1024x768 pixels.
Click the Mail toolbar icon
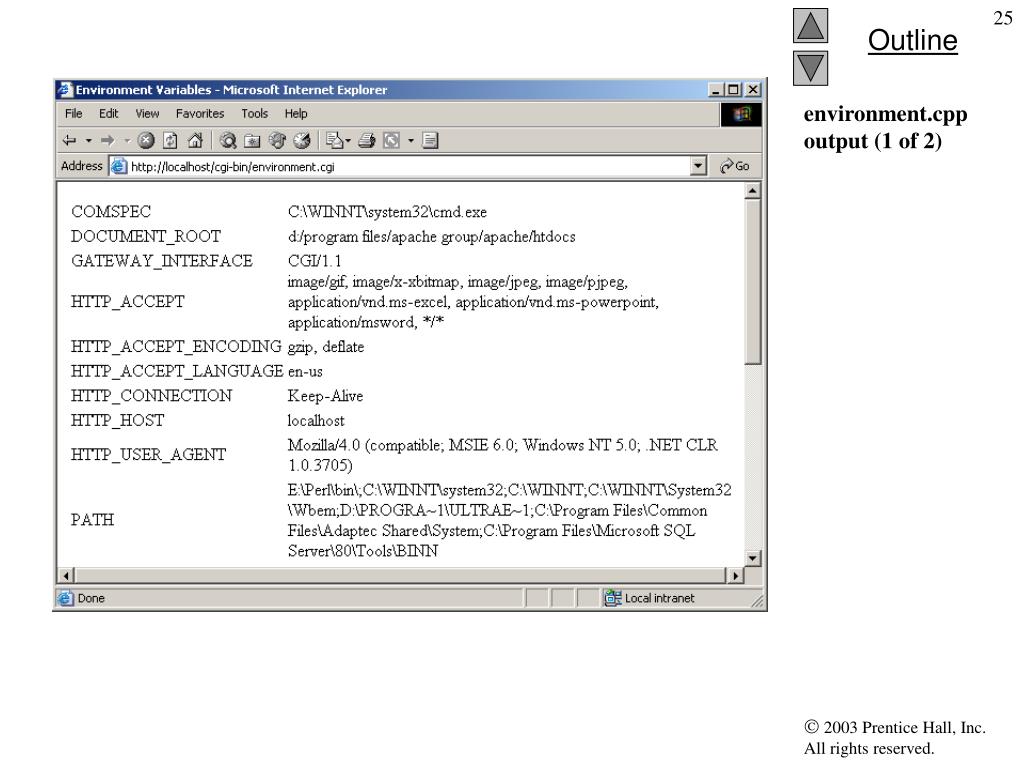334,140
